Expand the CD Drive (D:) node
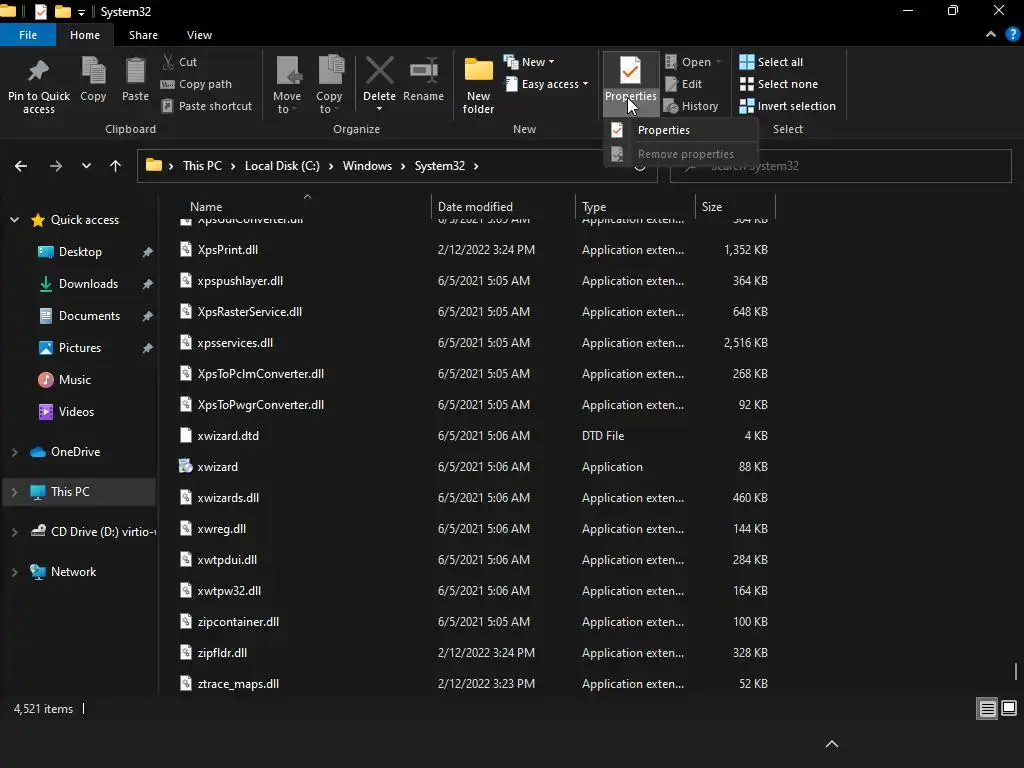1024x768 pixels. (14, 532)
